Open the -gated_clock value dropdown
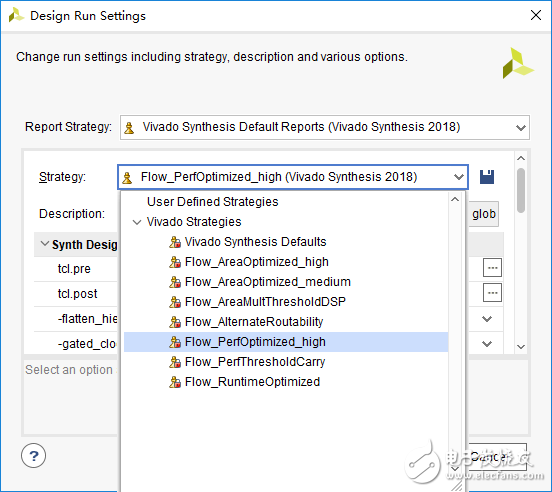 [487, 343]
